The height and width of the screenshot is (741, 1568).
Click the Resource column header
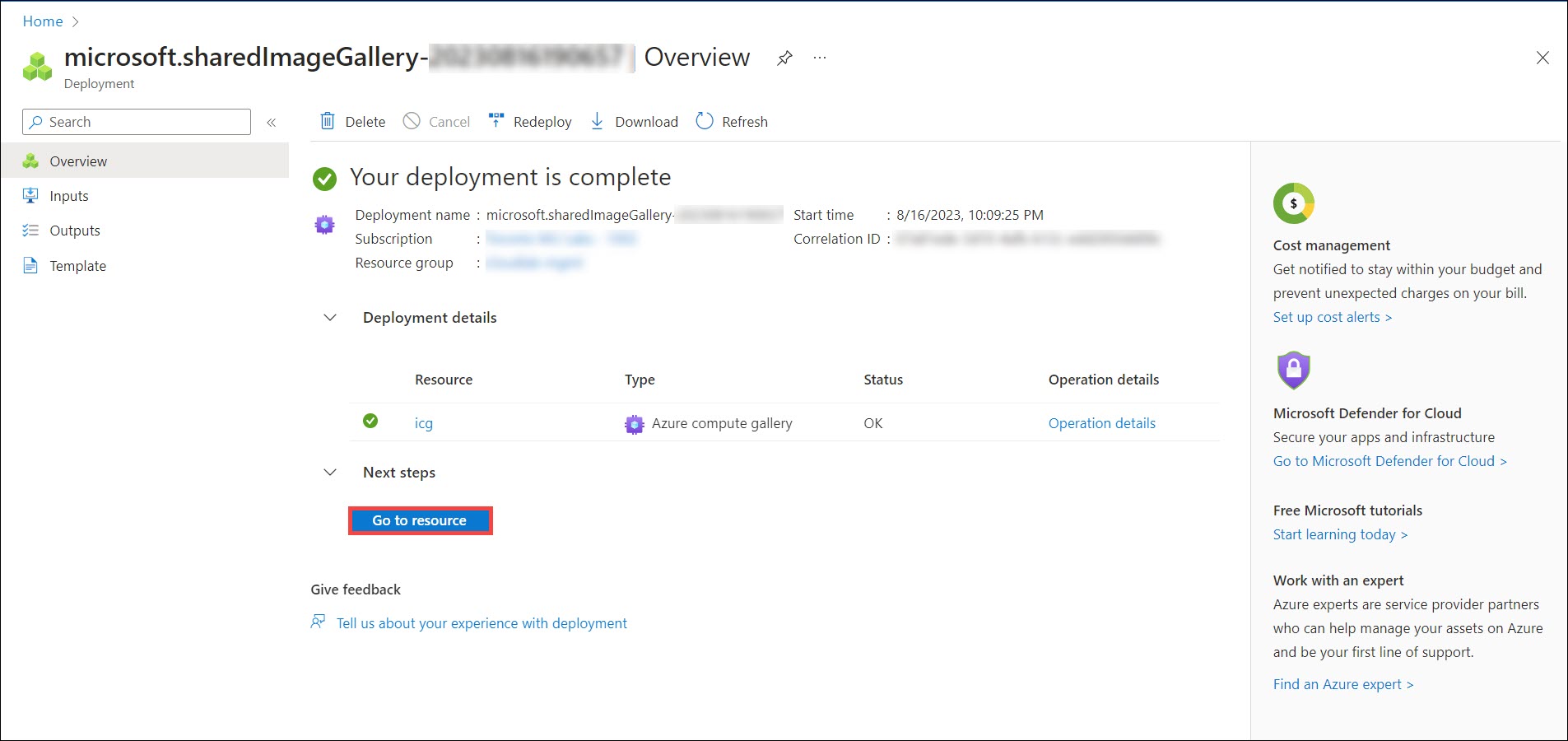[x=444, y=380]
